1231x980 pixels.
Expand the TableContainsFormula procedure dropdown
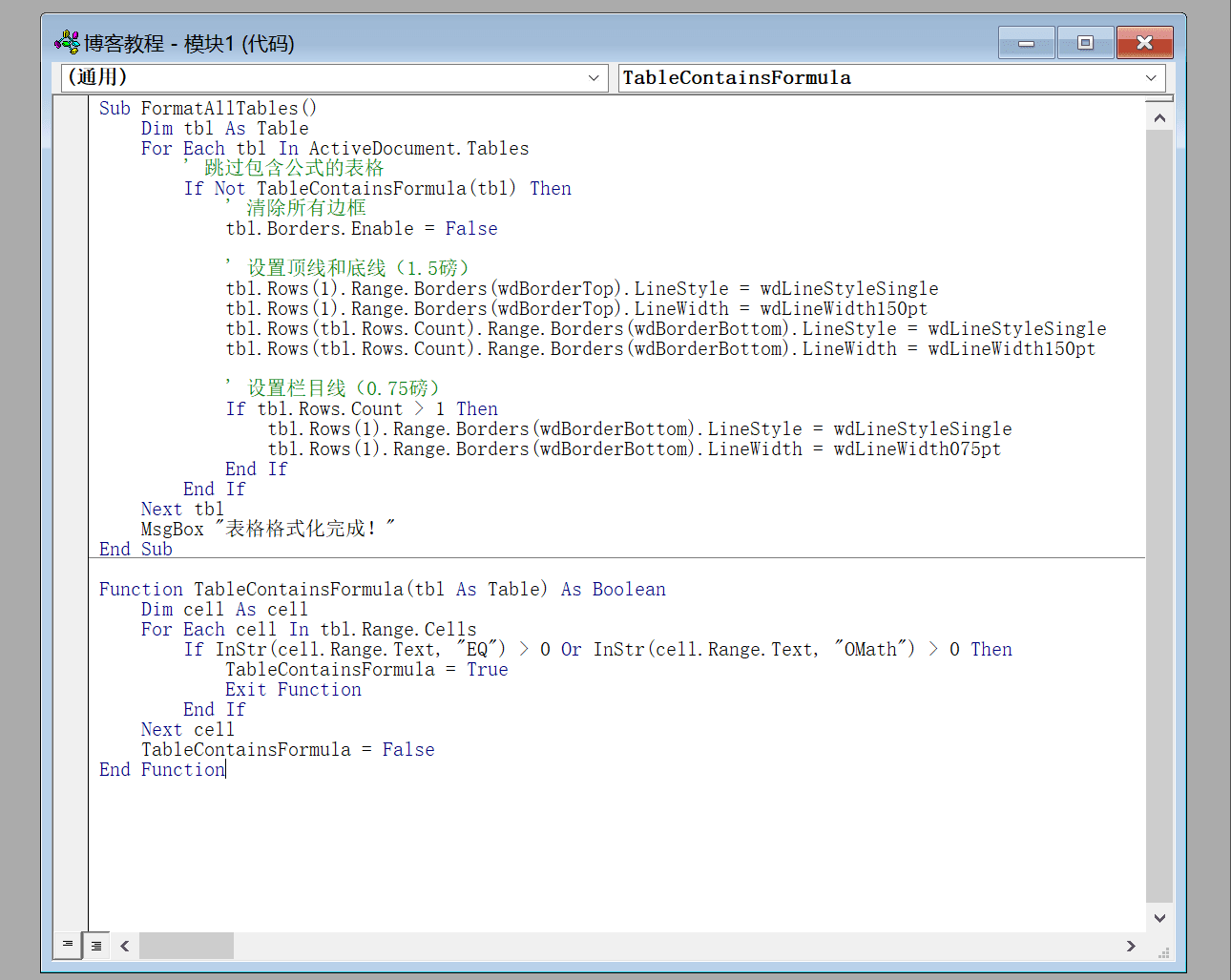point(1151,78)
